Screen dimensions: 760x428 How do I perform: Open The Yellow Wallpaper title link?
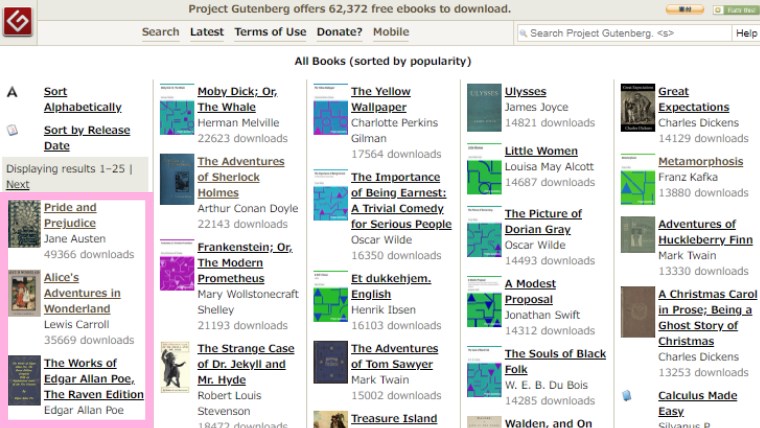380,99
